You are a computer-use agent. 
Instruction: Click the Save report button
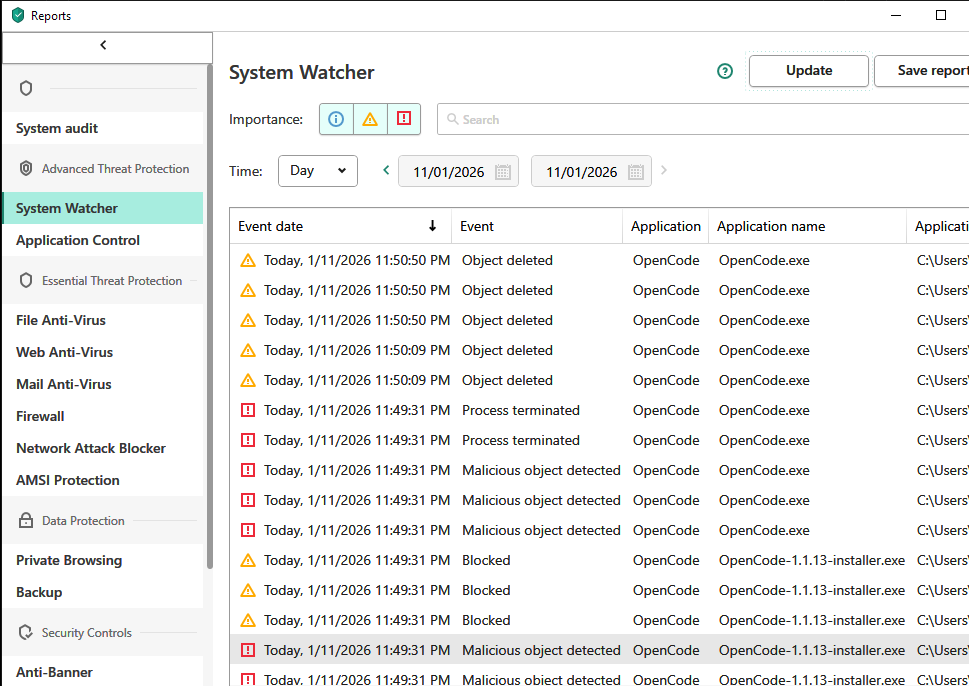click(x=922, y=71)
